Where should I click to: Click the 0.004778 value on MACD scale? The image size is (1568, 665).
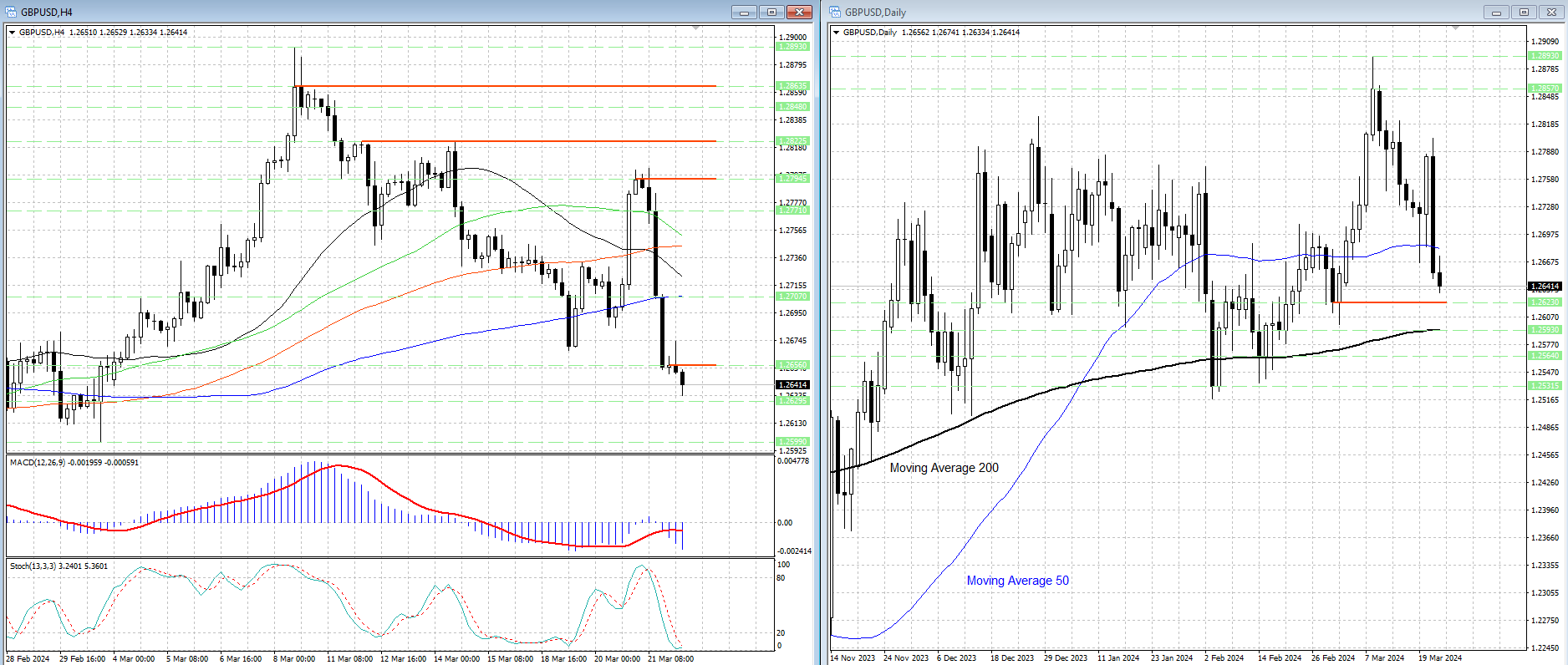[793, 461]
